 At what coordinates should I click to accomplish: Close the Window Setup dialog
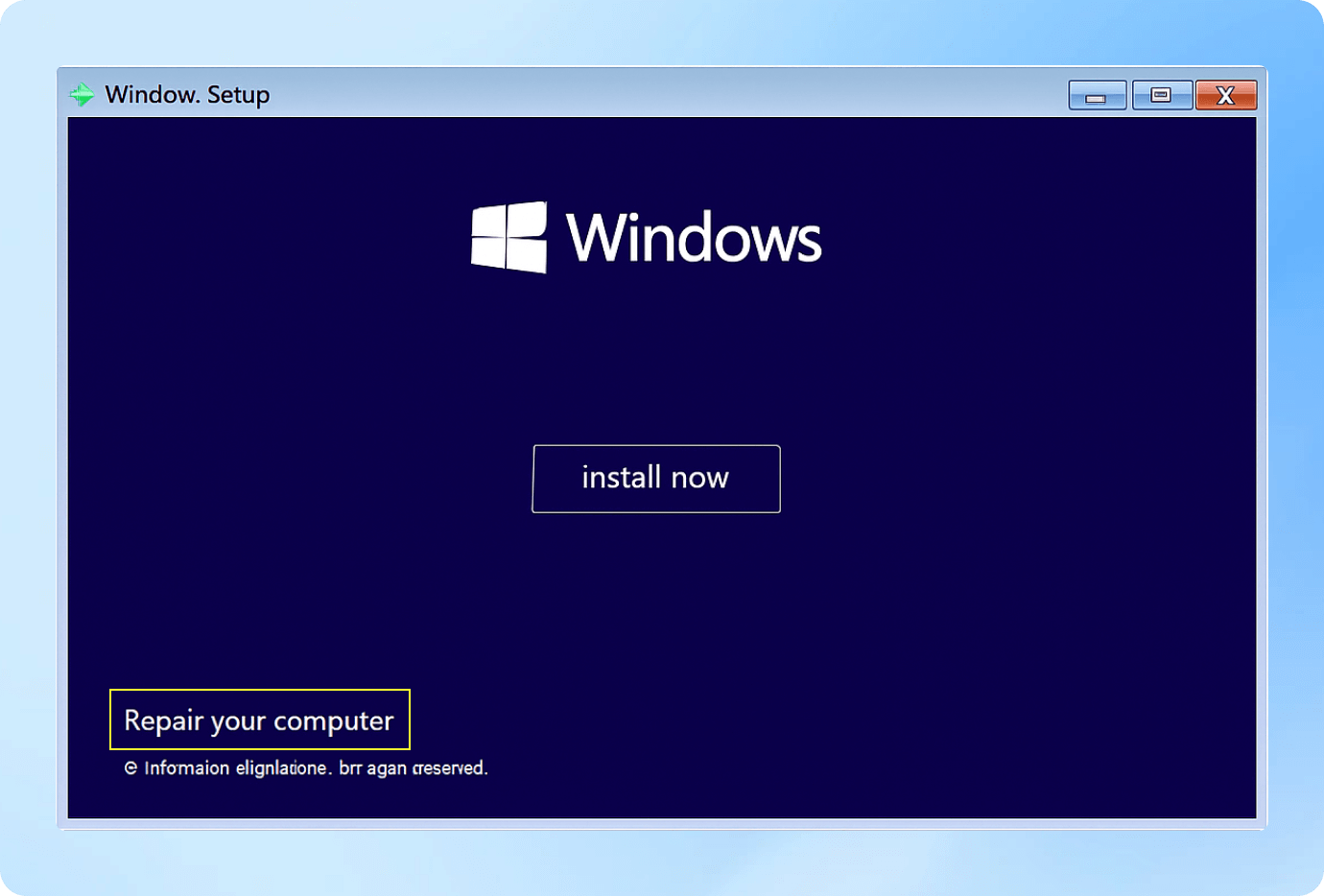[1226, 95]
